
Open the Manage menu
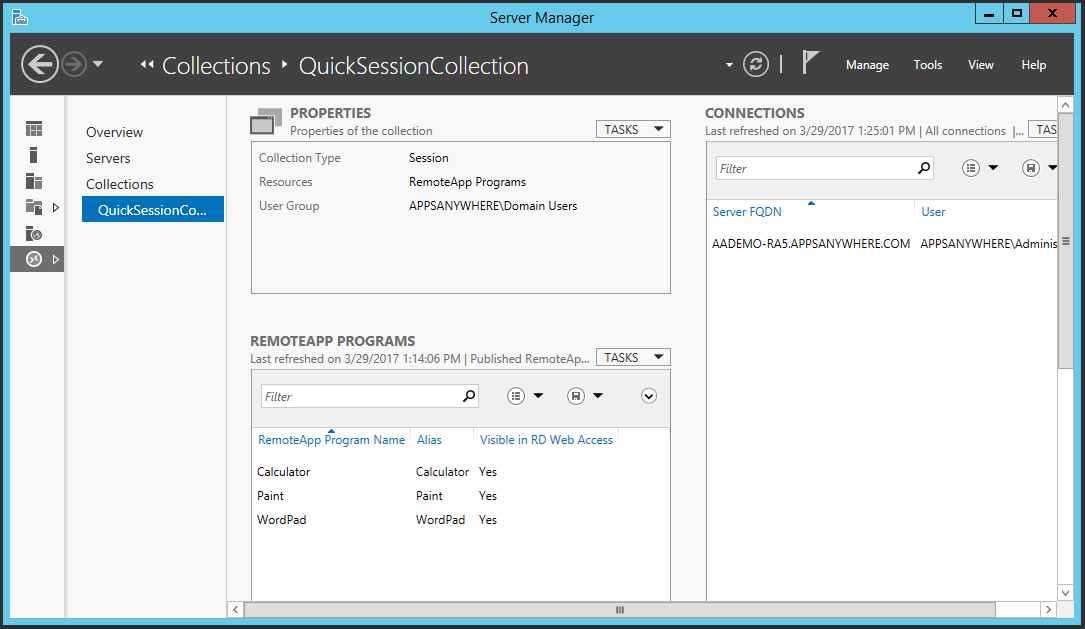point(867,65)
